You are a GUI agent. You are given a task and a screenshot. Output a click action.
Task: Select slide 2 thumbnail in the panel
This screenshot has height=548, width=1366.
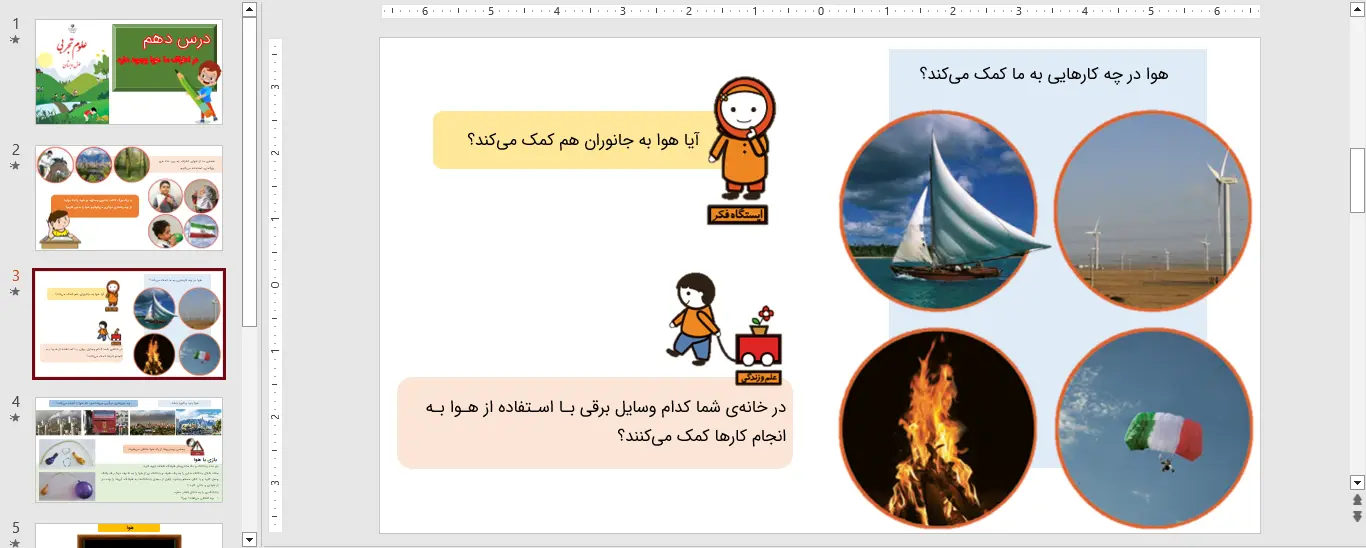click(x=129, y=198)
